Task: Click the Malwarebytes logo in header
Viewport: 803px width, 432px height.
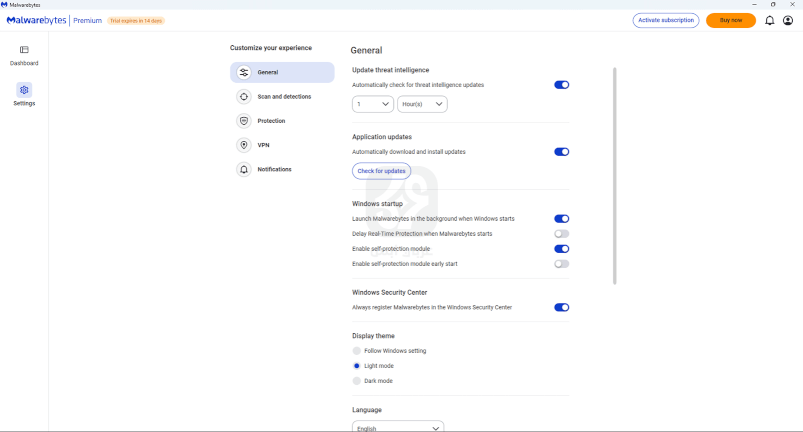Action: tap(36, 20)
